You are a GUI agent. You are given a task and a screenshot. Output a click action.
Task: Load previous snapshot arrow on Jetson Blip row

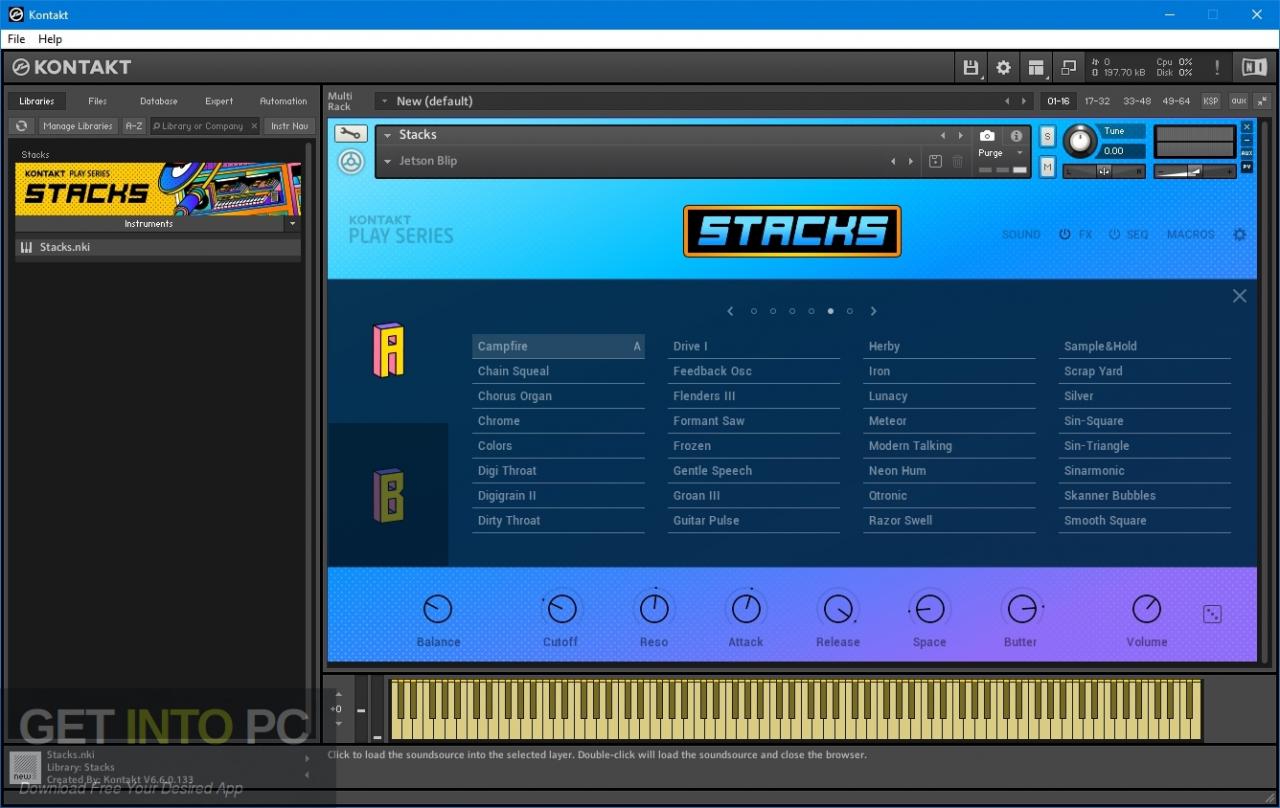[893, 161]
